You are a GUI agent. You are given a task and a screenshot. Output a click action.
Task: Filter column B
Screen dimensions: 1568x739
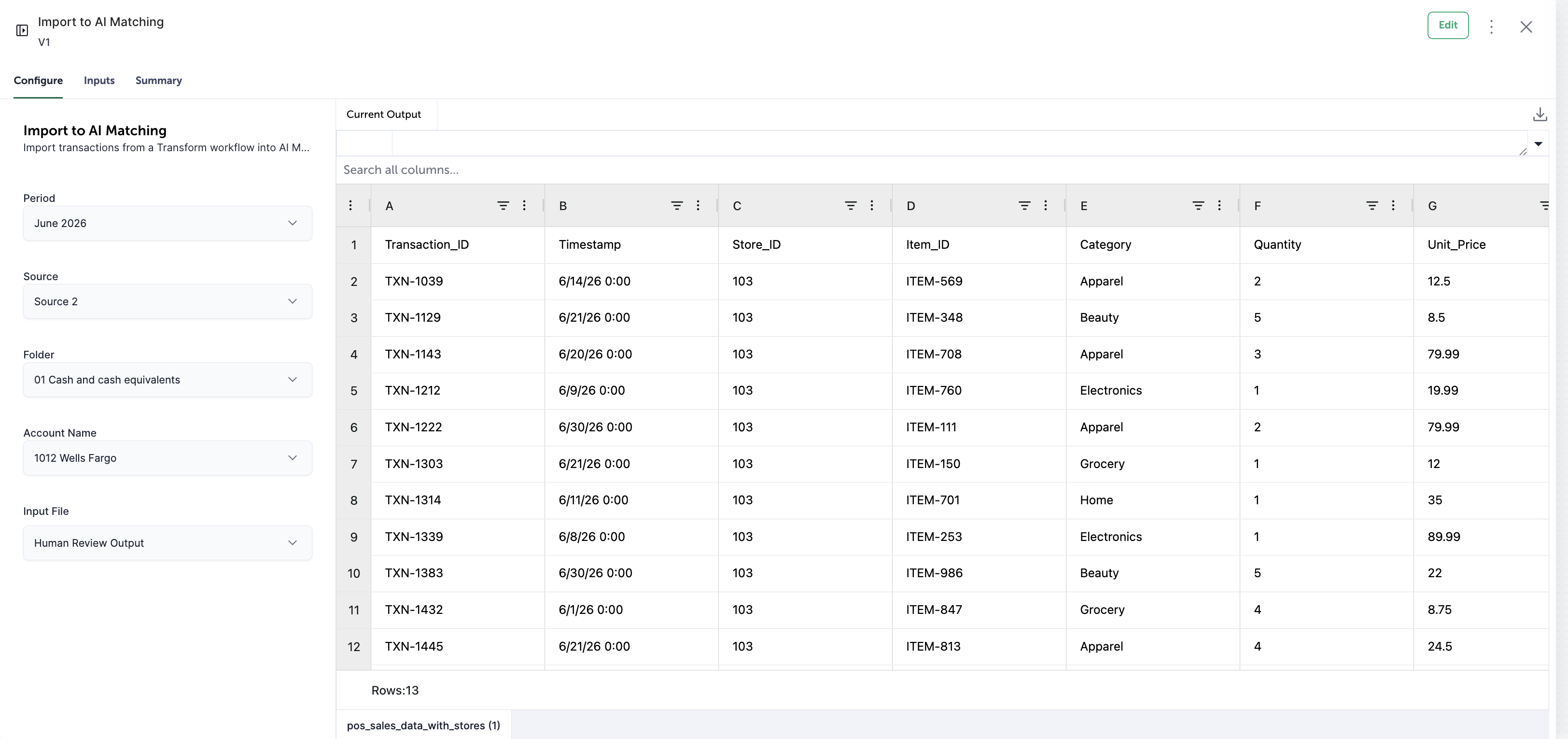pos(676,205)
